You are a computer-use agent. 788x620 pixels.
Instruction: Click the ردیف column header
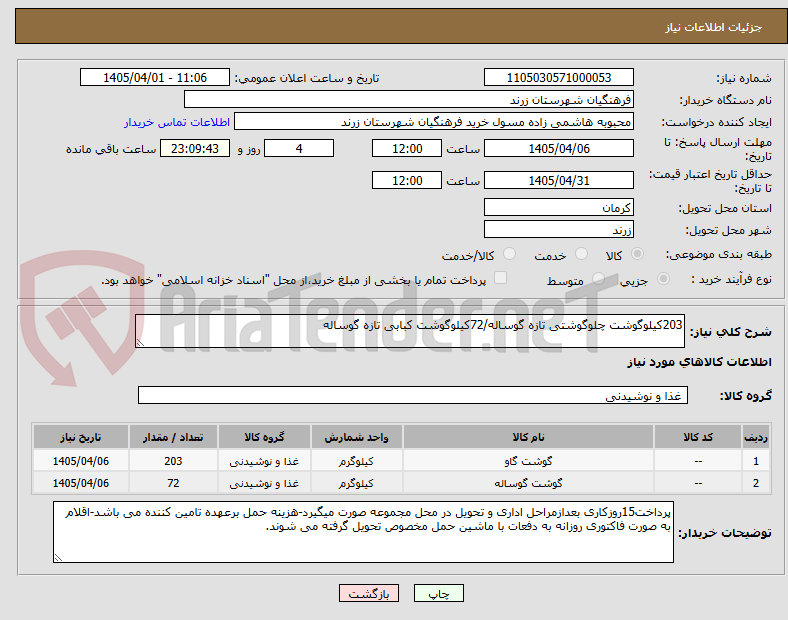tap(755, 437)
